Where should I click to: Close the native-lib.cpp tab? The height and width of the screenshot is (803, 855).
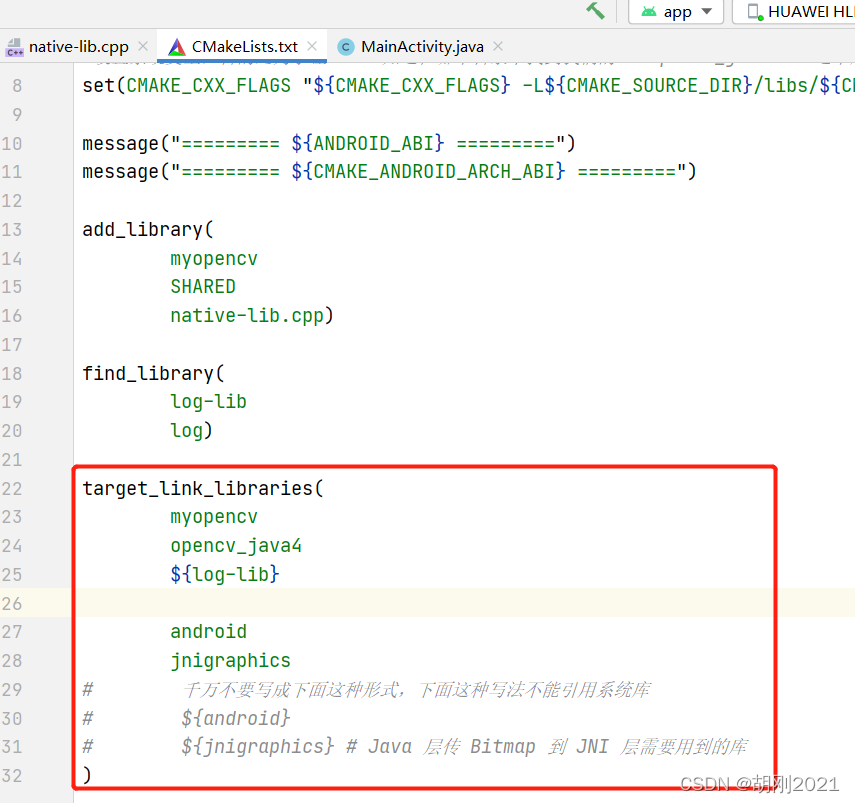[x=143, y=46]
